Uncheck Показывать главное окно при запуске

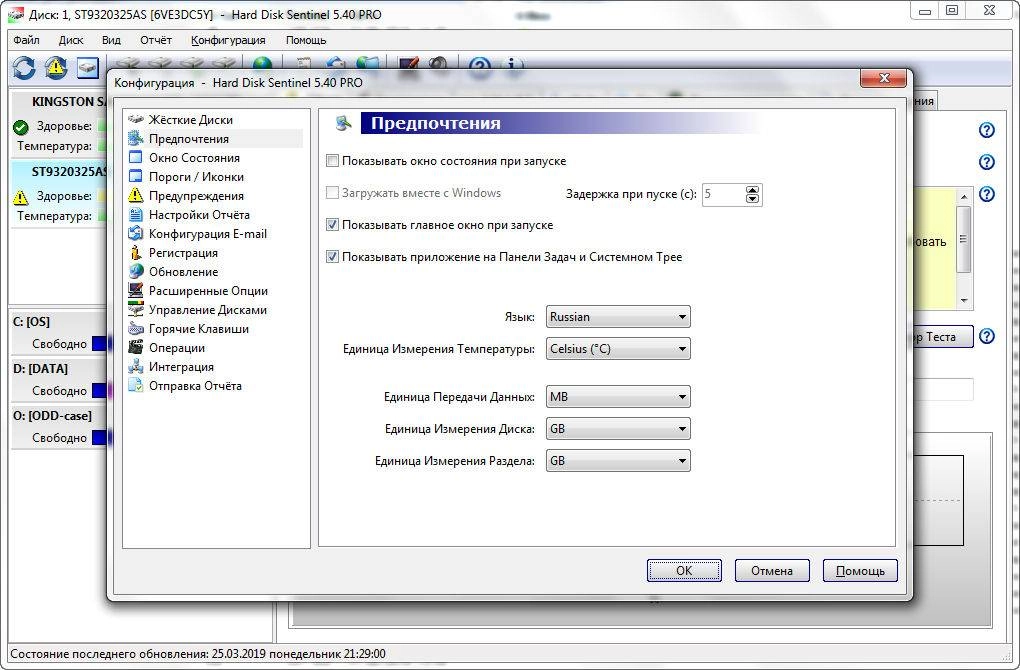332,224
